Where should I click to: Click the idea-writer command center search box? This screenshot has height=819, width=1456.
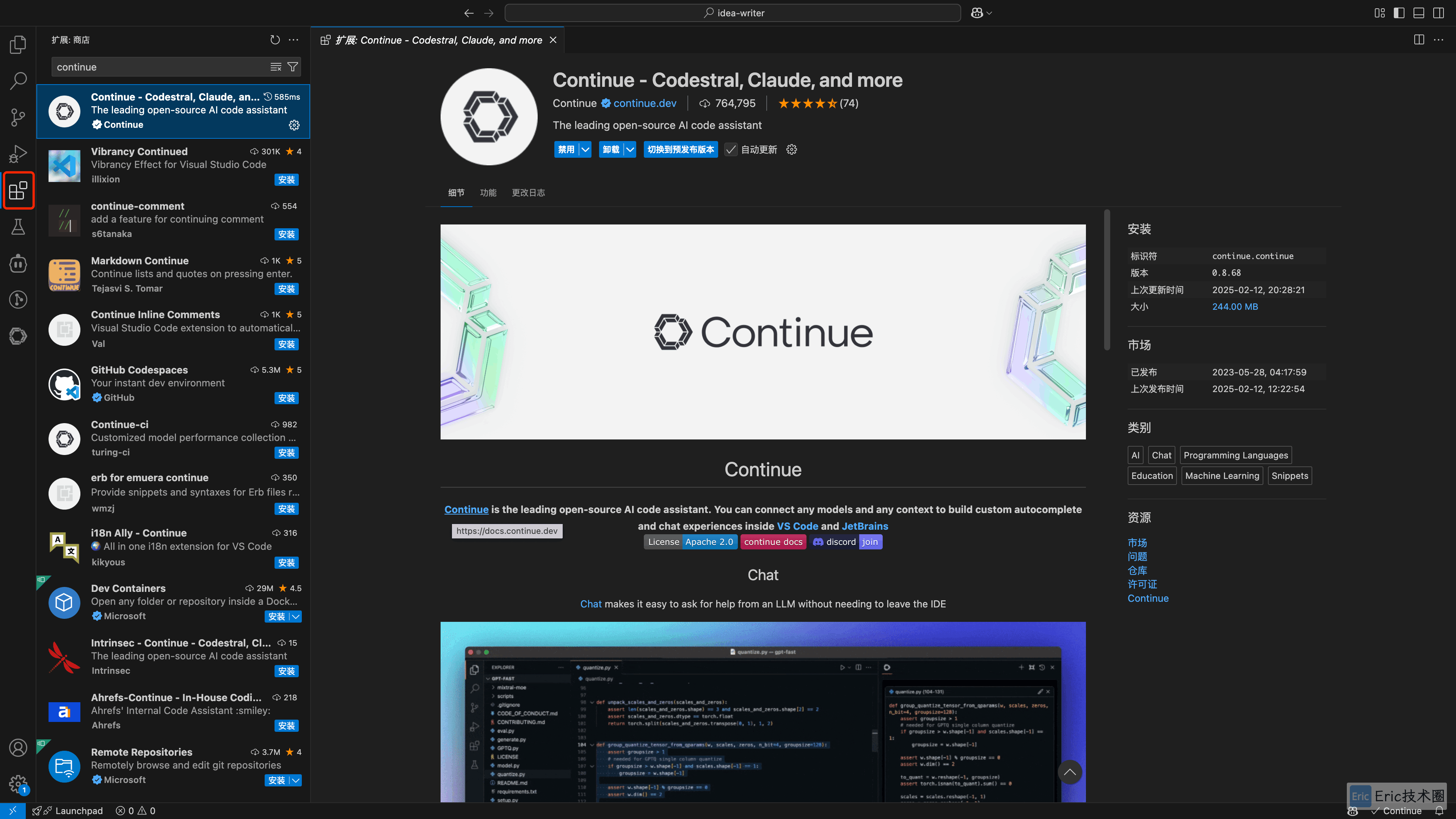pyautogui.click(x=733, y=13)
